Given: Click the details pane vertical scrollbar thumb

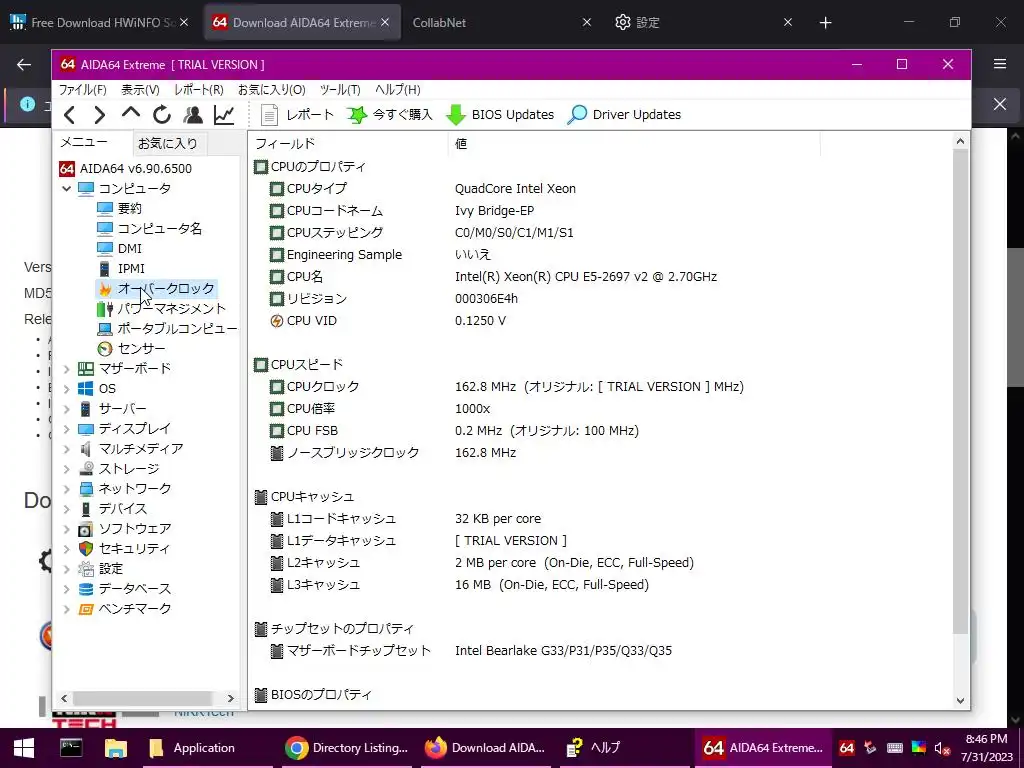Looking at the screenshot, I should 960,391.
